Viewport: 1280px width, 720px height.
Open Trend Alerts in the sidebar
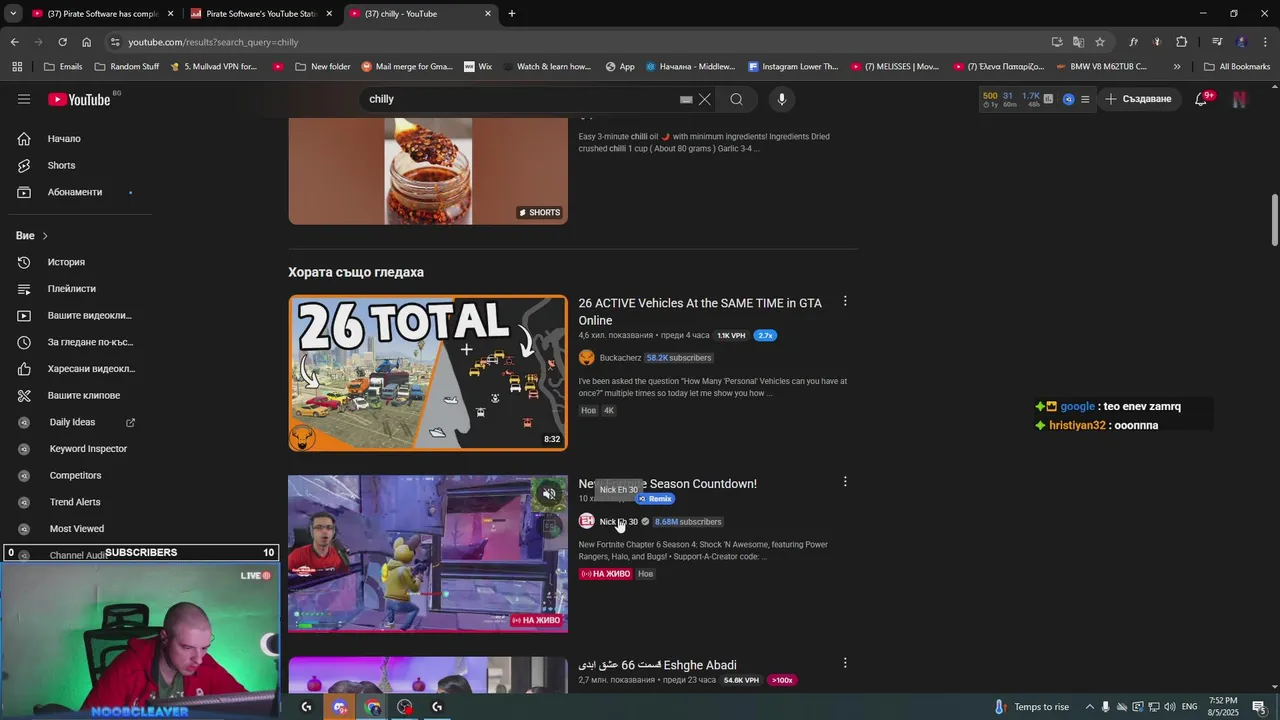pyautogui.click(x=80, y=502)
